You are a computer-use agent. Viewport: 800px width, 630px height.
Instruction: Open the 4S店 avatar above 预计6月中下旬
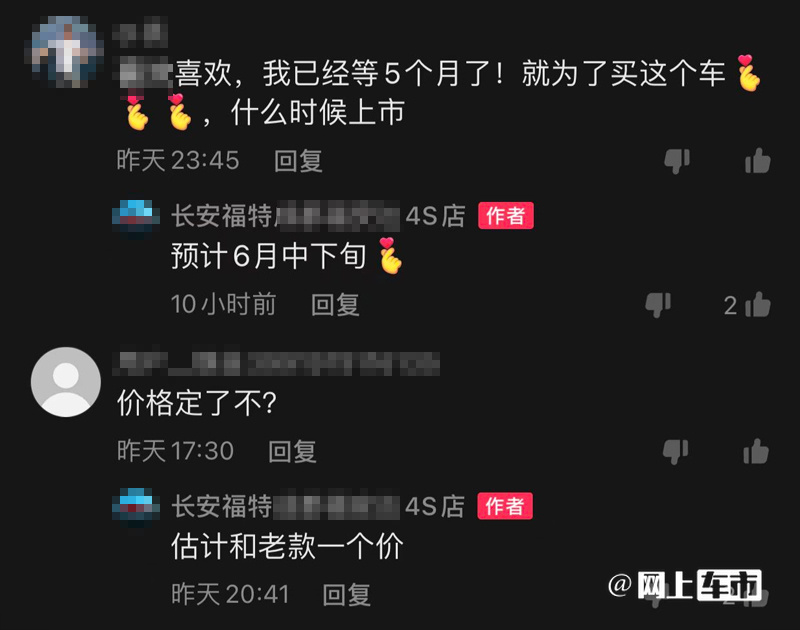click(135, 217)
